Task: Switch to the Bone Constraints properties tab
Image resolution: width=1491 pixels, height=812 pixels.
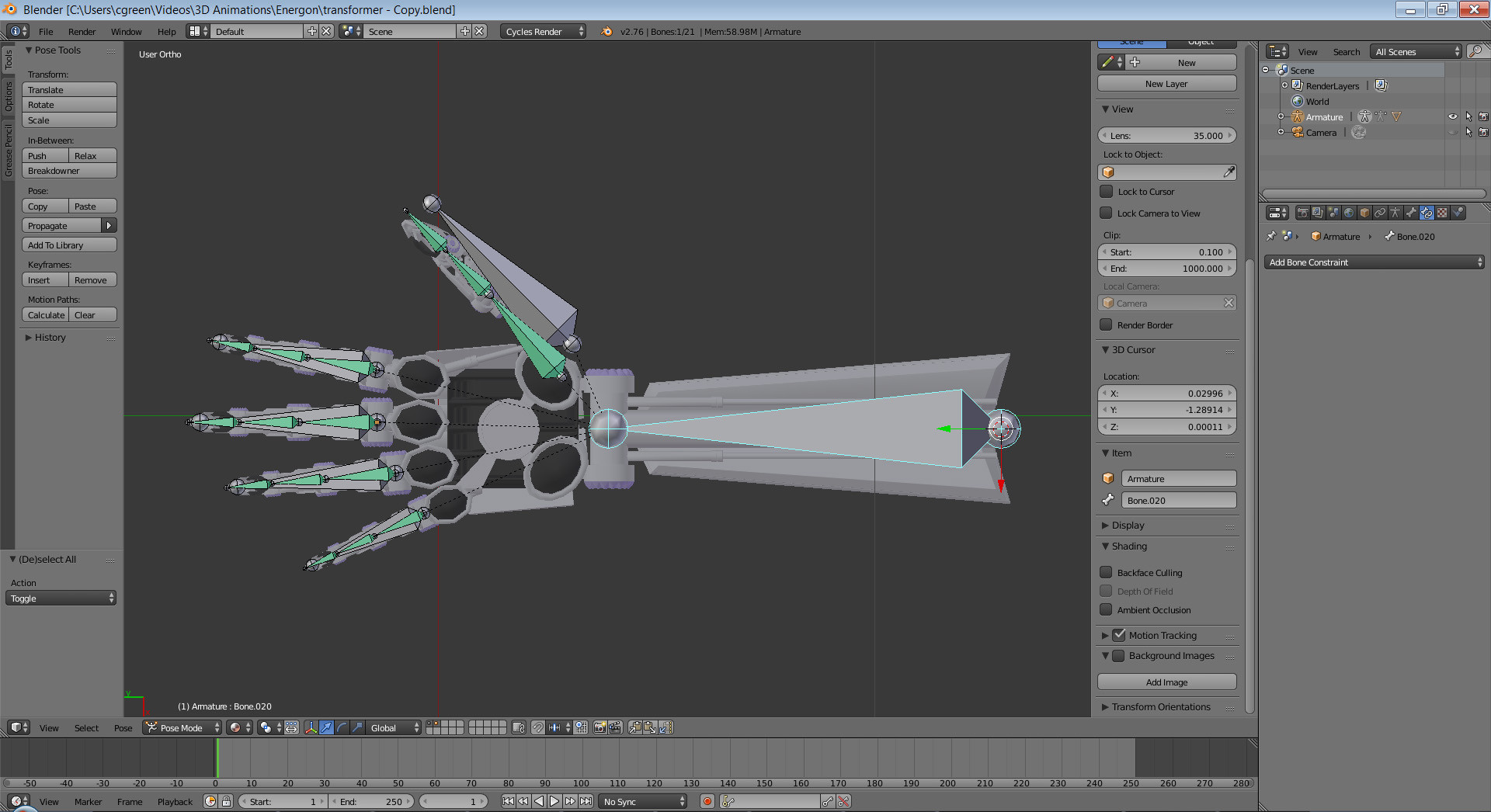Action: tap(1427, 212)
